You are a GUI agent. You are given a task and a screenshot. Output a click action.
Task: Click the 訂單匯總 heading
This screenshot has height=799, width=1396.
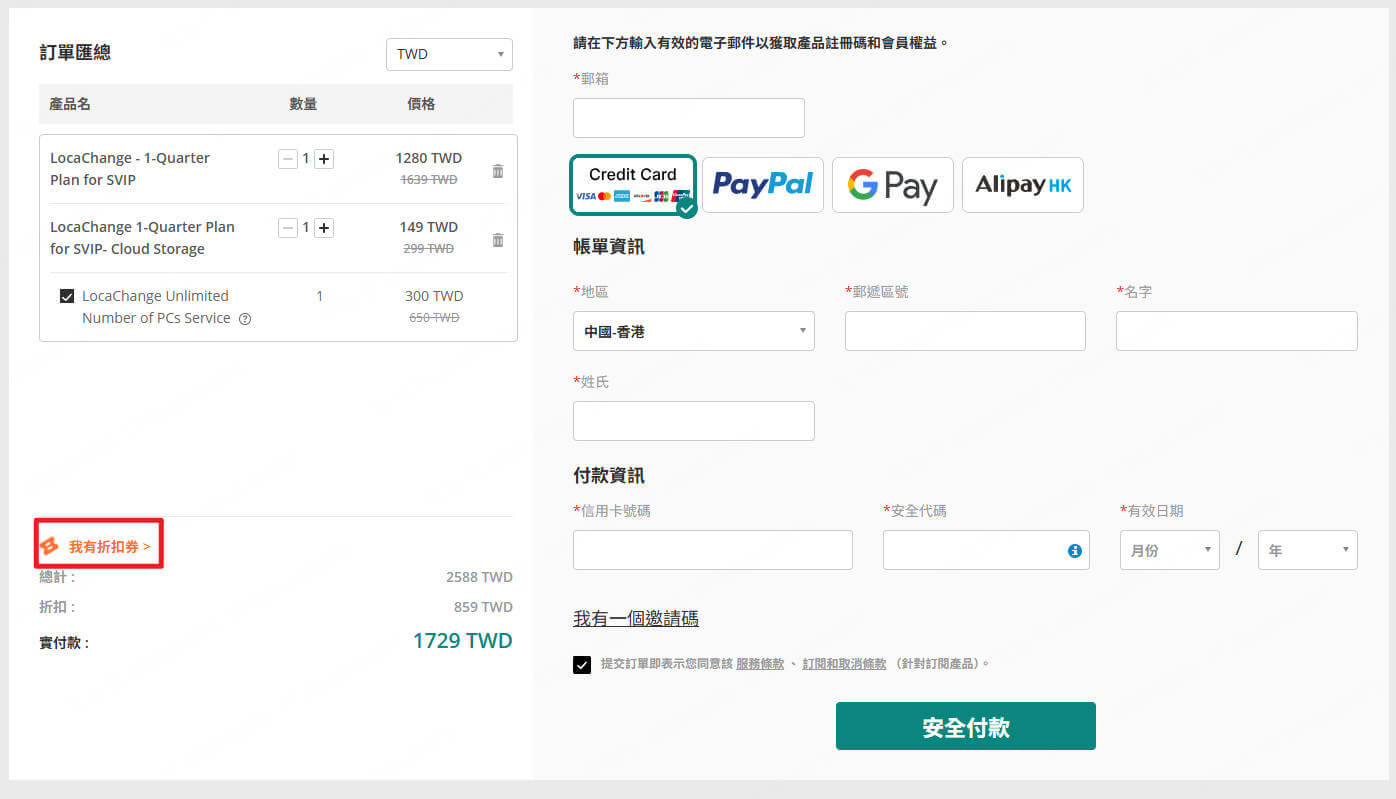(x=75, y=53)
